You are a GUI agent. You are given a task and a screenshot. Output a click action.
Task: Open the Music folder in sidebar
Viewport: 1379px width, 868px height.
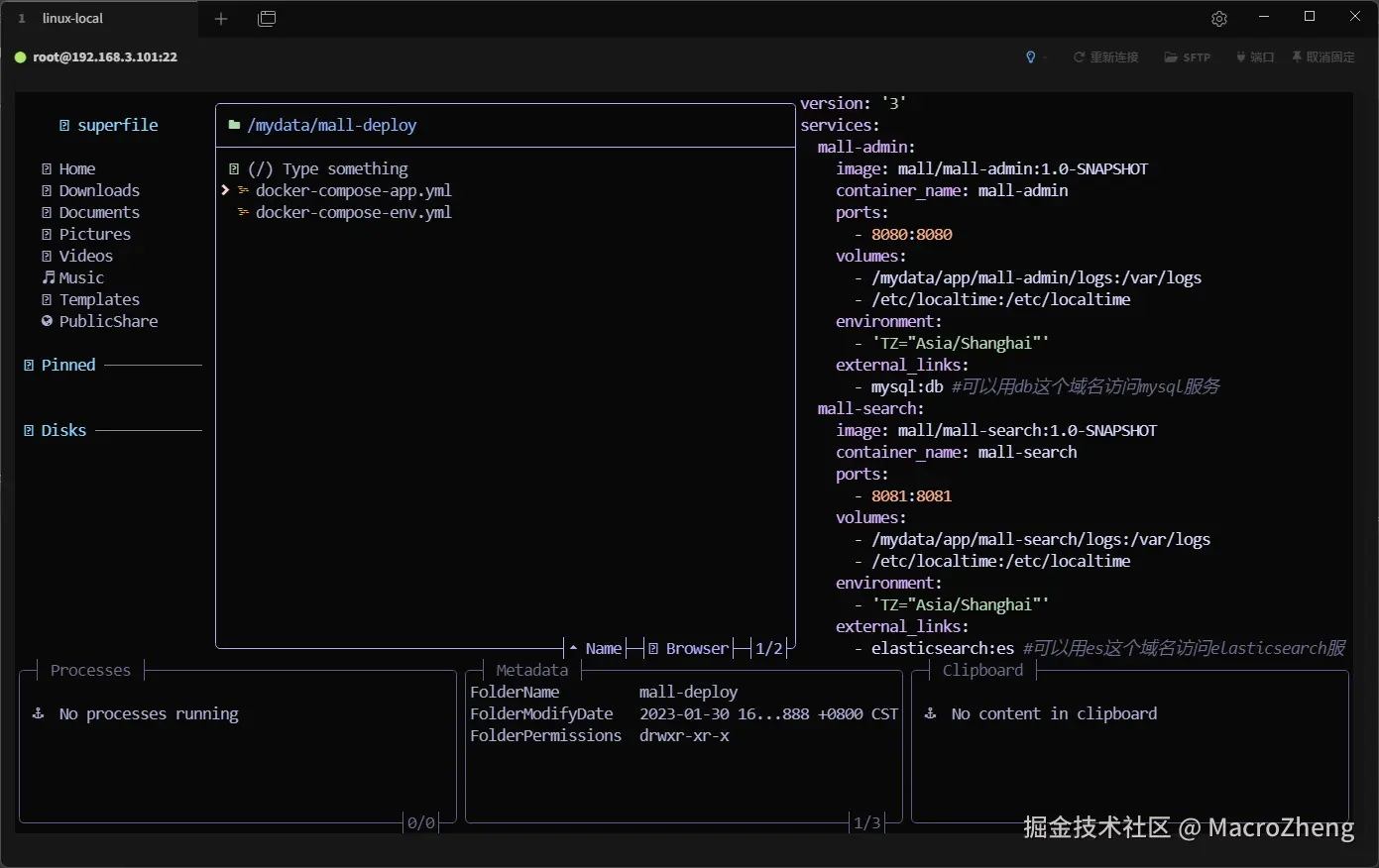(81, 277)
